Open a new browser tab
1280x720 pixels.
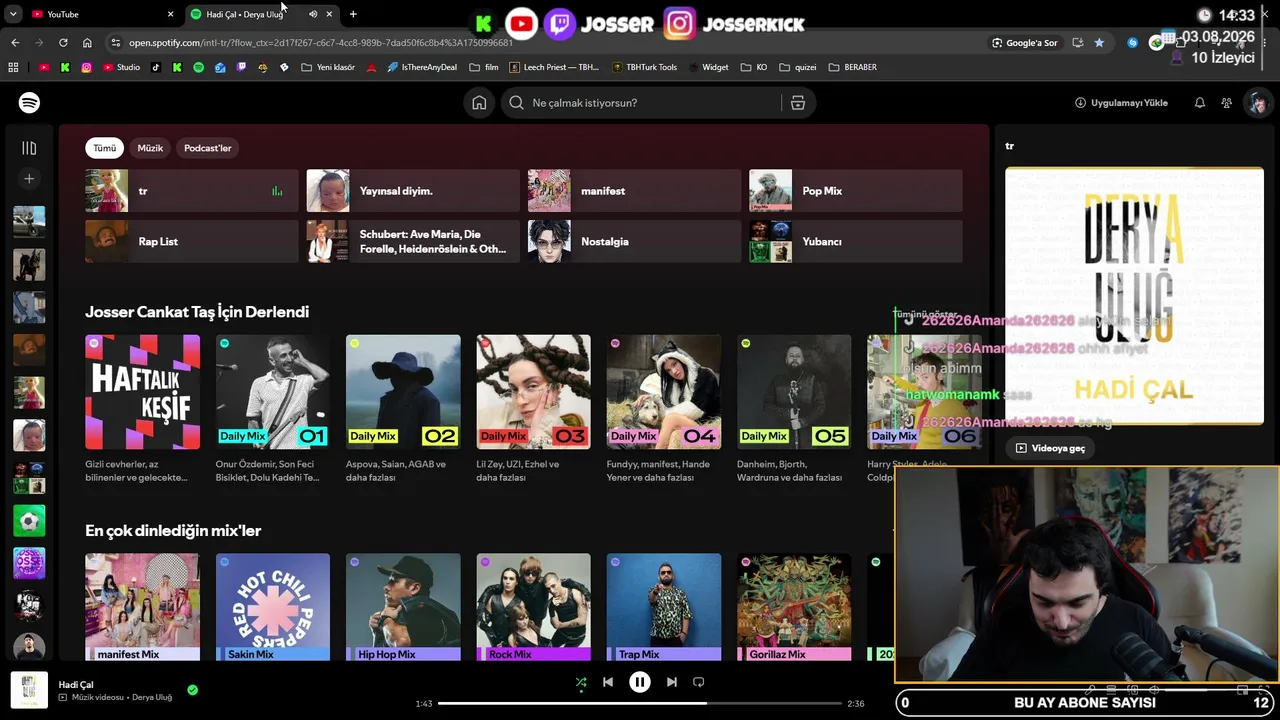pyautogui.click(x=353, y=14)
